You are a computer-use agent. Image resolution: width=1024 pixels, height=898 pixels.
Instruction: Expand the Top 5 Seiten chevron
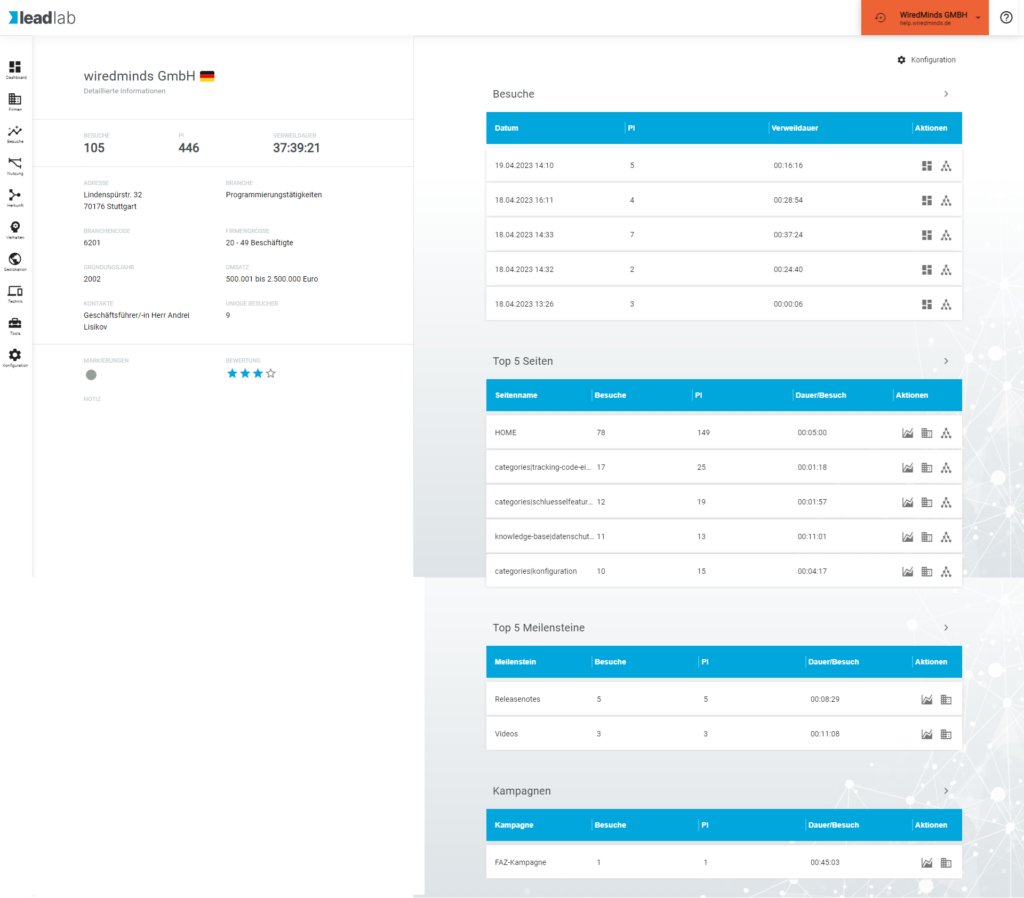point(946,361)
